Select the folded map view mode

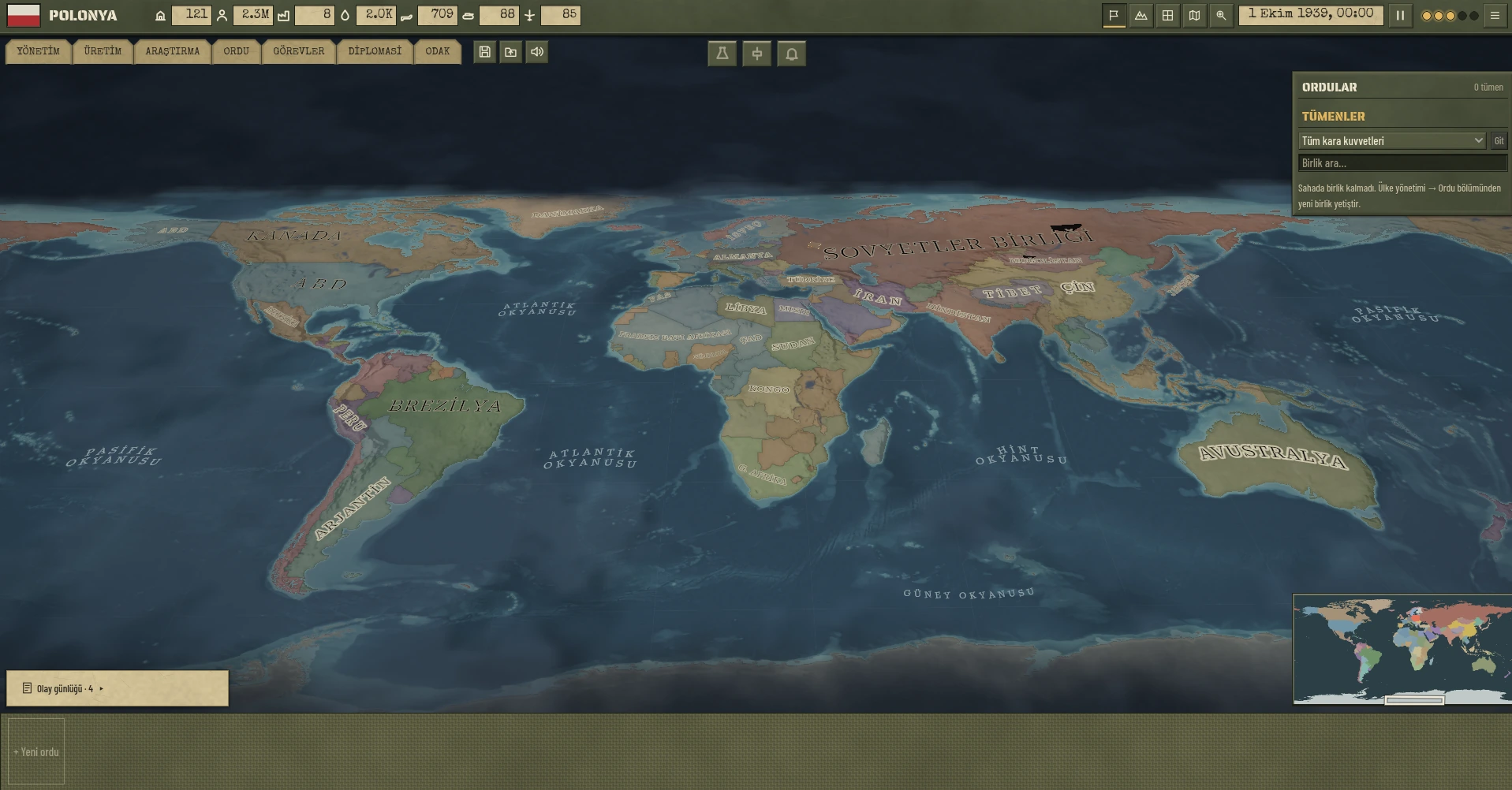[x=1194, y=15]
